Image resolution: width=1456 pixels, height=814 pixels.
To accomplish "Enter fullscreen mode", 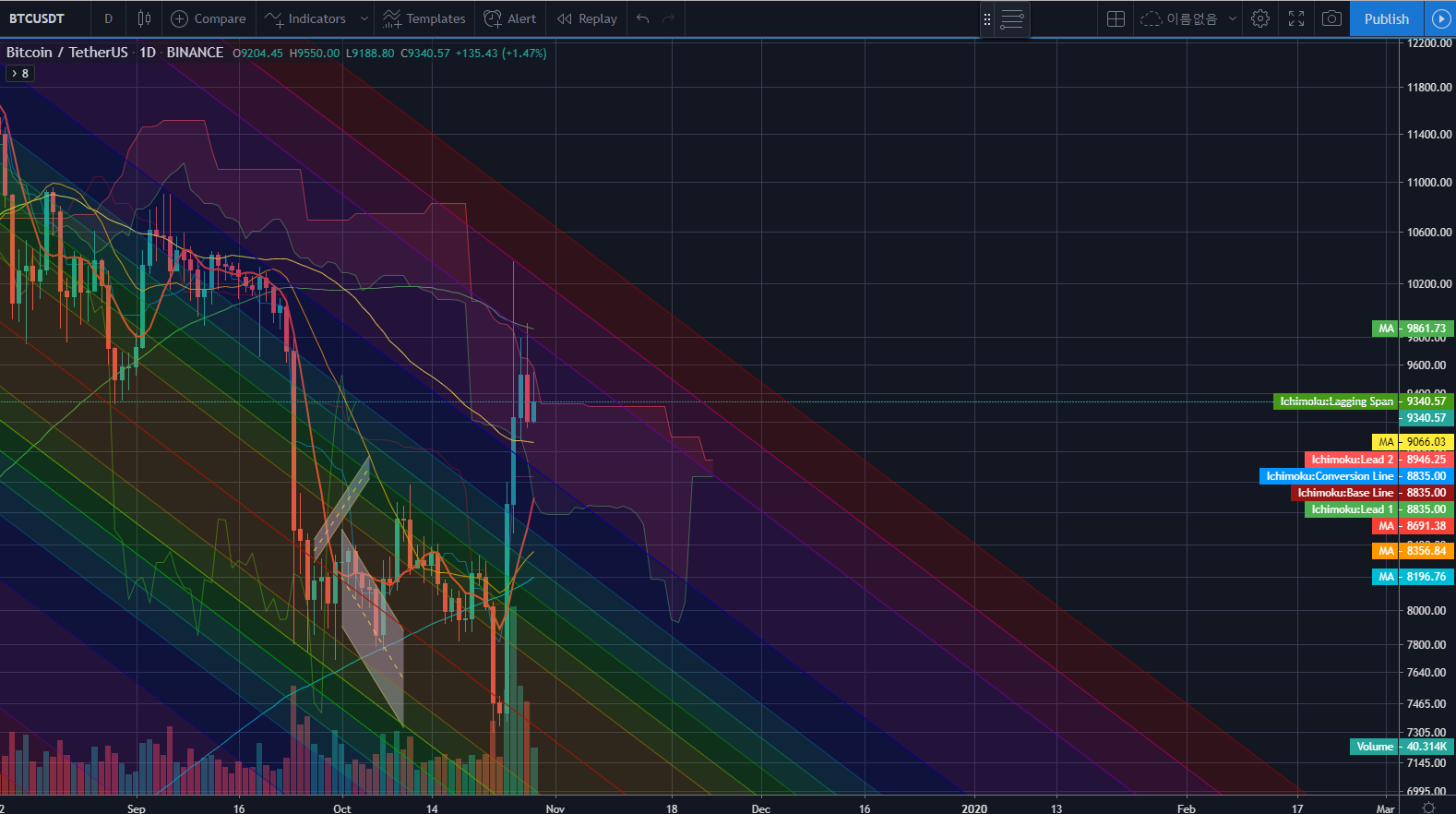I will point(1296,18).
